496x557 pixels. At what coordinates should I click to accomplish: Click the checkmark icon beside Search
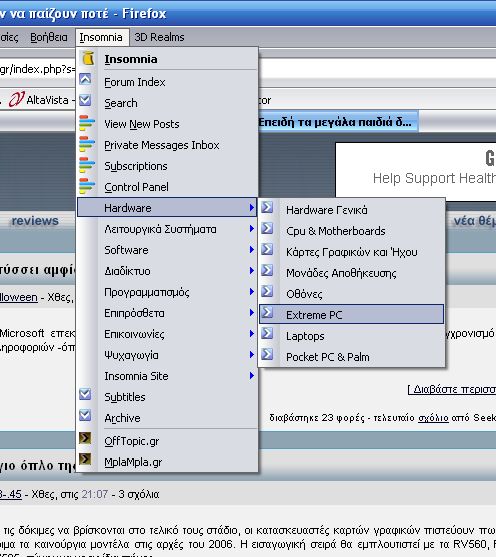coord(85,100)
